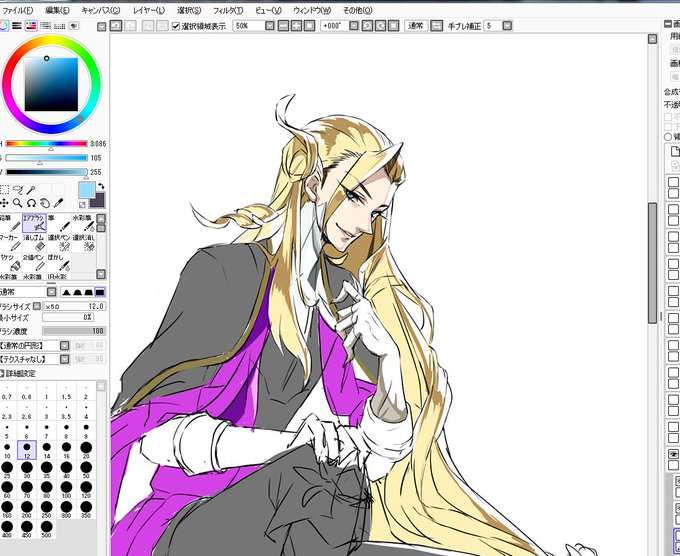Image resolution: width=680 pixels, height=556 pixels.
Task: Select the hand pan tool
Action: pos(45,203)
